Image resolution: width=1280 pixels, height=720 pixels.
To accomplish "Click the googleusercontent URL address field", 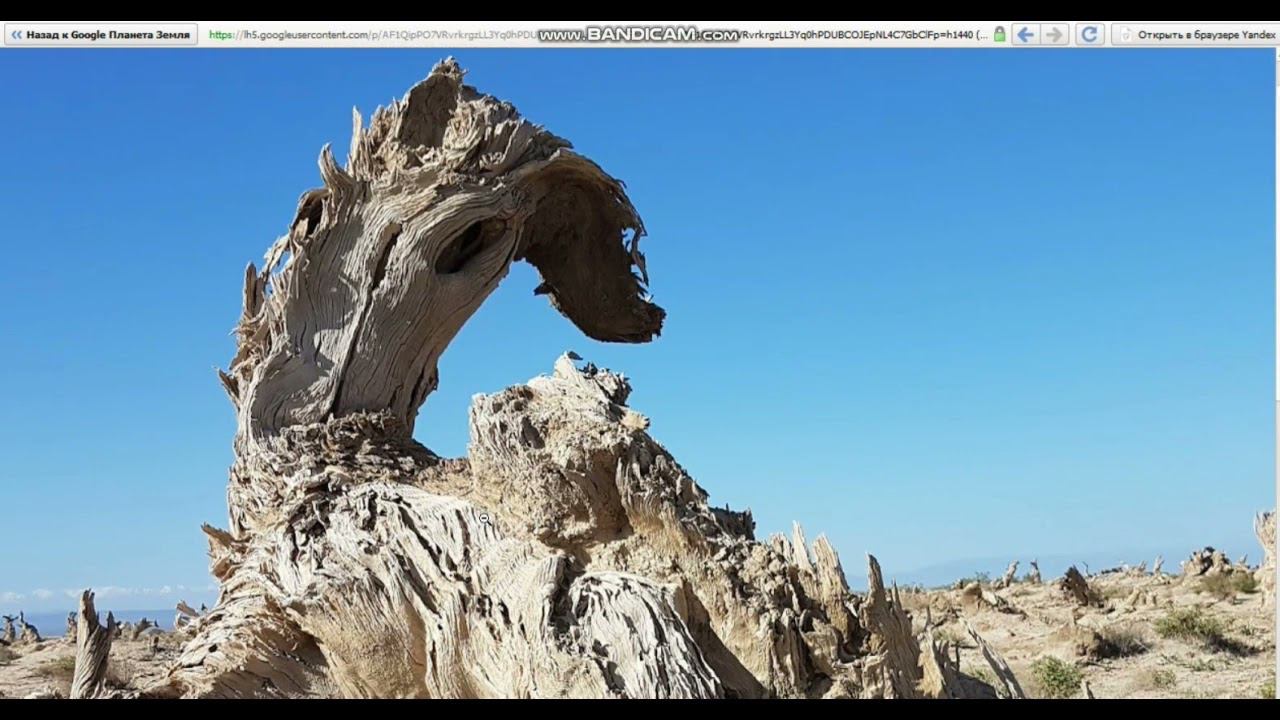I will click(x=598, y=35).
